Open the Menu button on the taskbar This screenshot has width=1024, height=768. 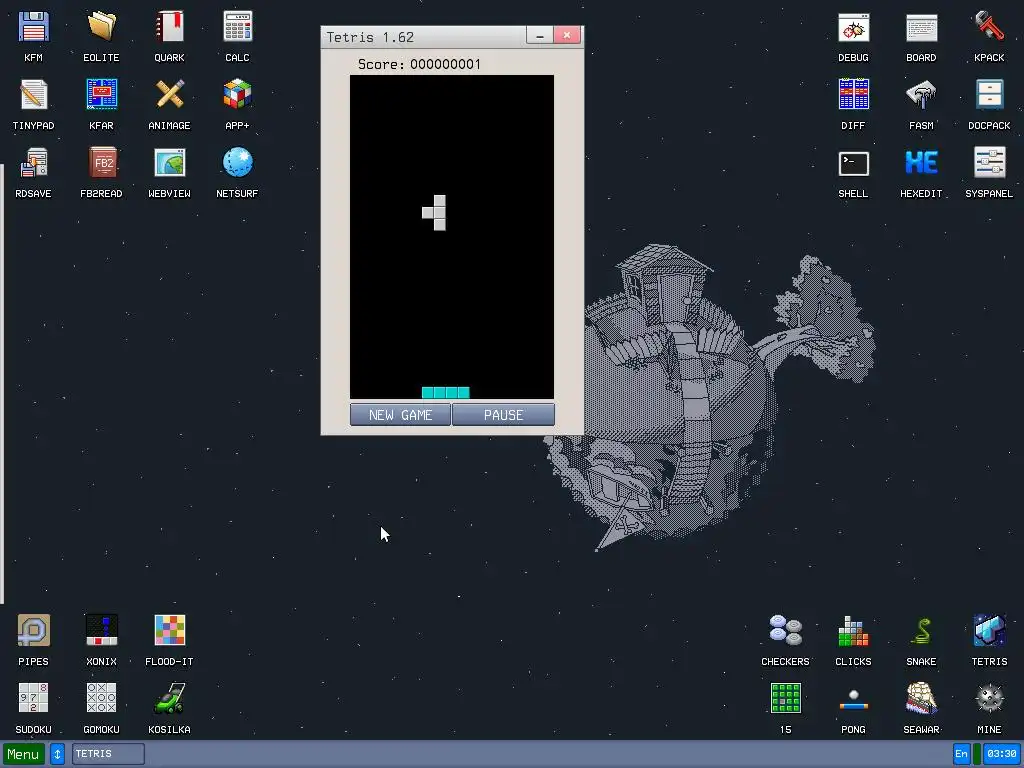click(24, 754)
